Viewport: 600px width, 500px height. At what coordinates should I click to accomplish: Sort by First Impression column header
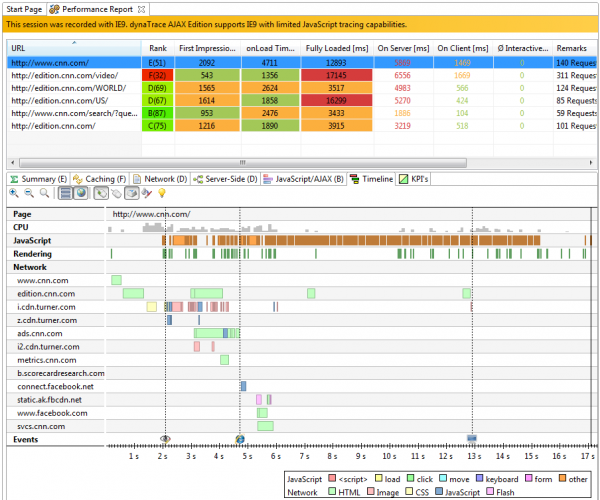[207, 48]
